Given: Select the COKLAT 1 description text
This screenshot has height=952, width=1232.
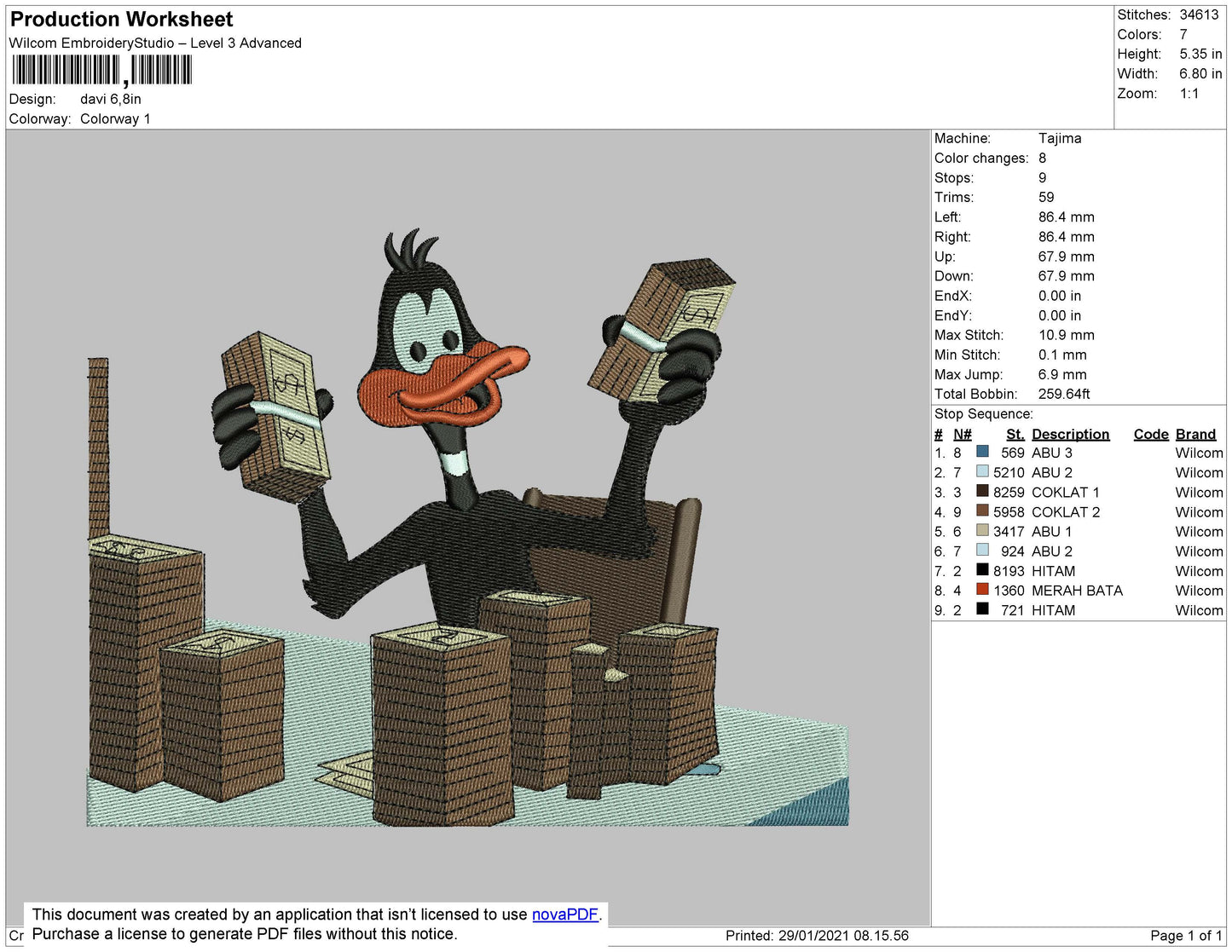Looking at the screenshot, I should point(1066,493).
